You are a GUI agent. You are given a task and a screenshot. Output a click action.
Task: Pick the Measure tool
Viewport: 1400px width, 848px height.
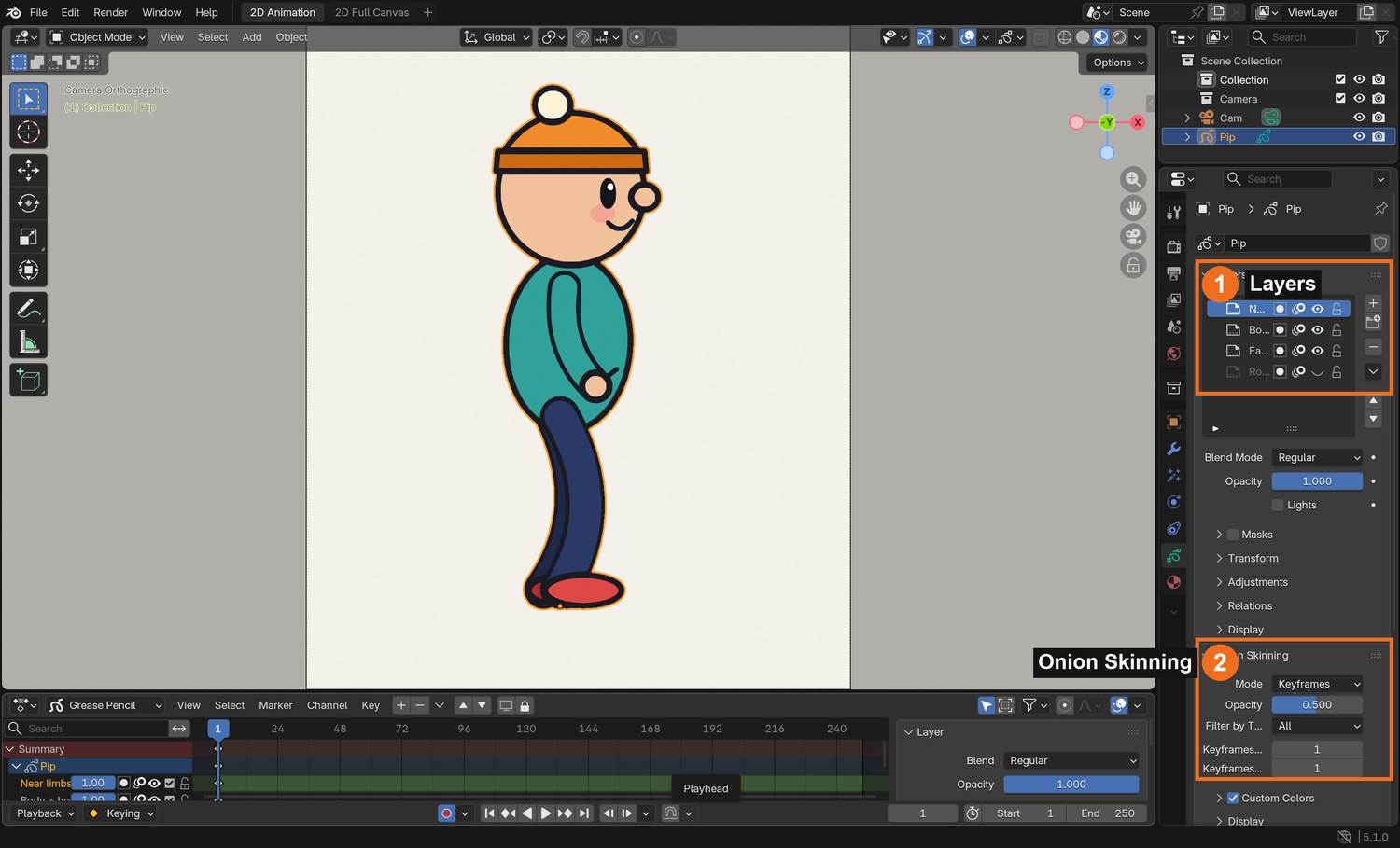pyautogui.click(x=29, y=342)
